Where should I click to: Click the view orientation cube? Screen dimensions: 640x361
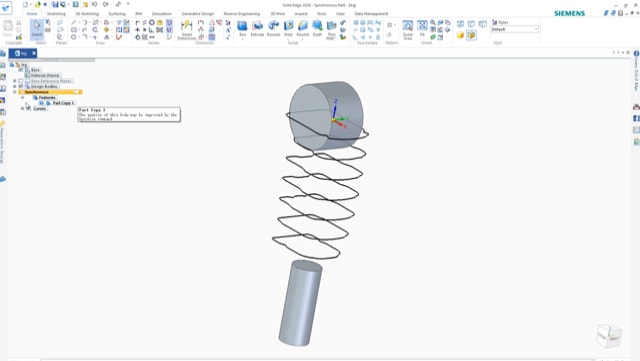tap(609, 336)
